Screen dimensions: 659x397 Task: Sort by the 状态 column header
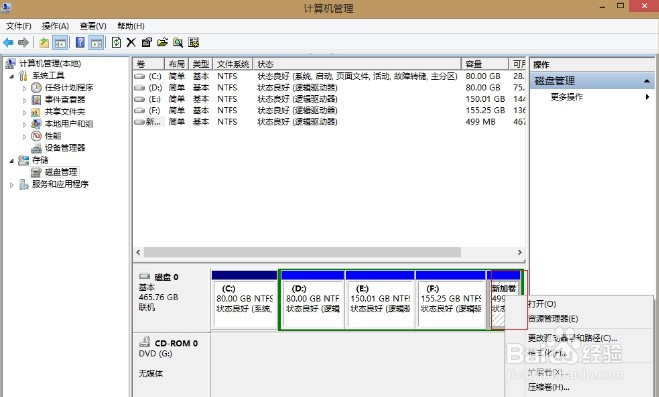(x=357, y=64)
